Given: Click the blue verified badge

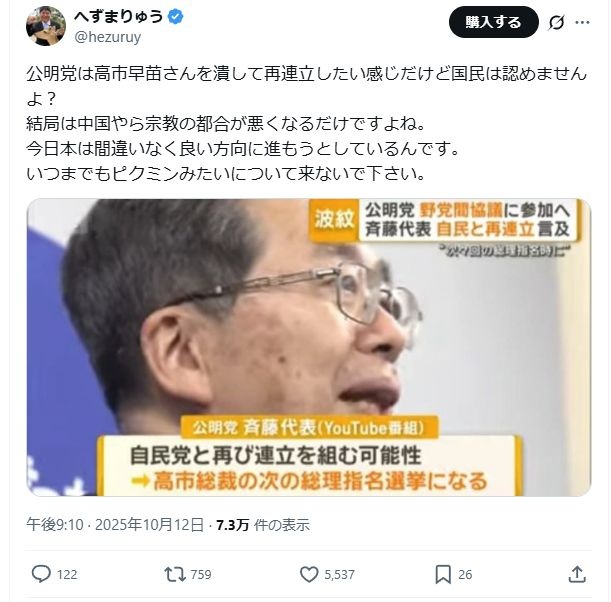Looking at the screenshot, I should 175,17.
